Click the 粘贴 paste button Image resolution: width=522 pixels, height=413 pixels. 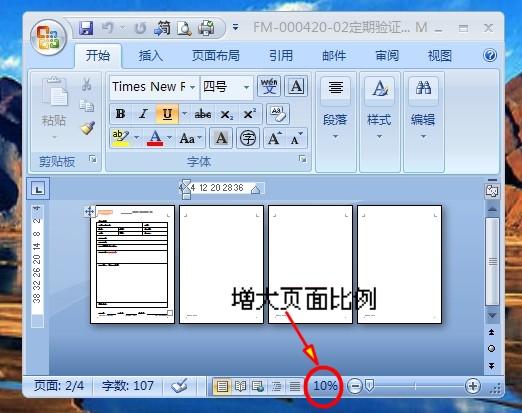click(x=54, y=108)
